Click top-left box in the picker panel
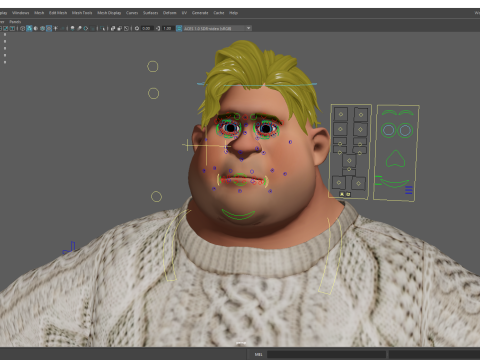The width and height of the screenshot is (480, 360). point(341,114)
